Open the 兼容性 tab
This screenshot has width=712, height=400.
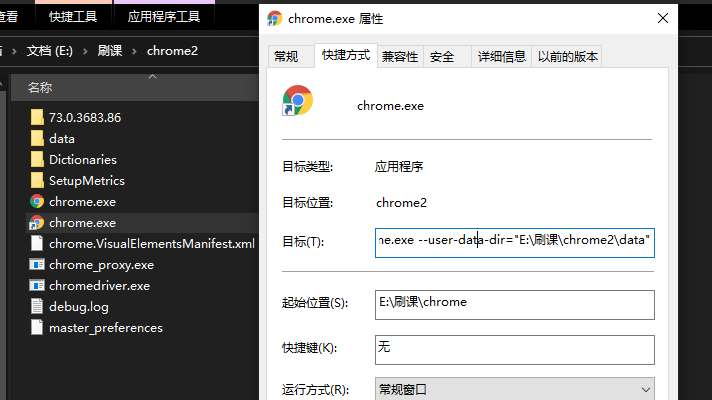pyautogui.click(x=400, y=57)
